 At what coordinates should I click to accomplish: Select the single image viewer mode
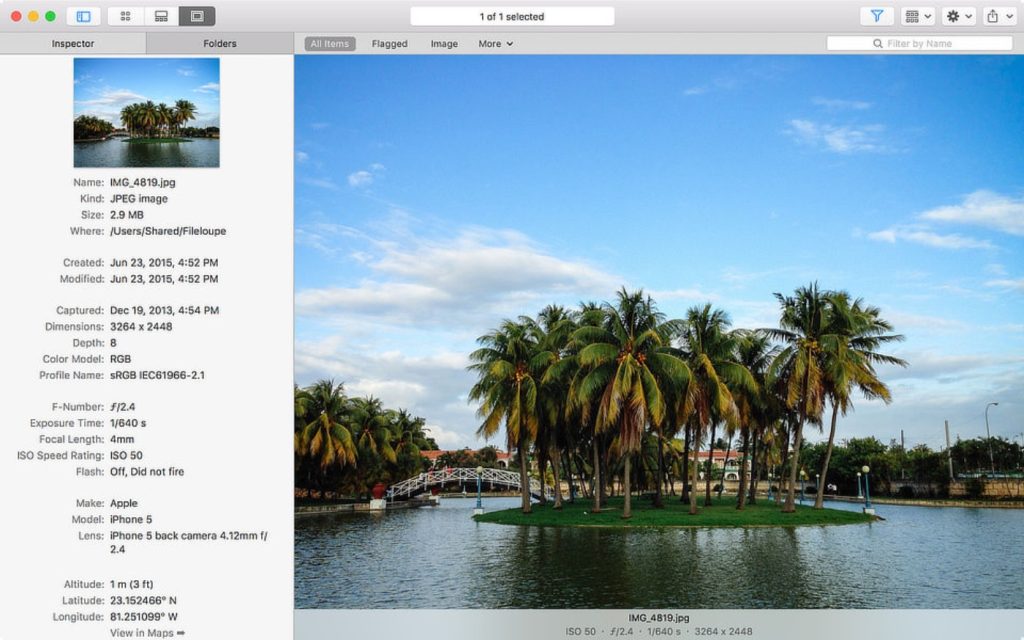tap(196, 16)
